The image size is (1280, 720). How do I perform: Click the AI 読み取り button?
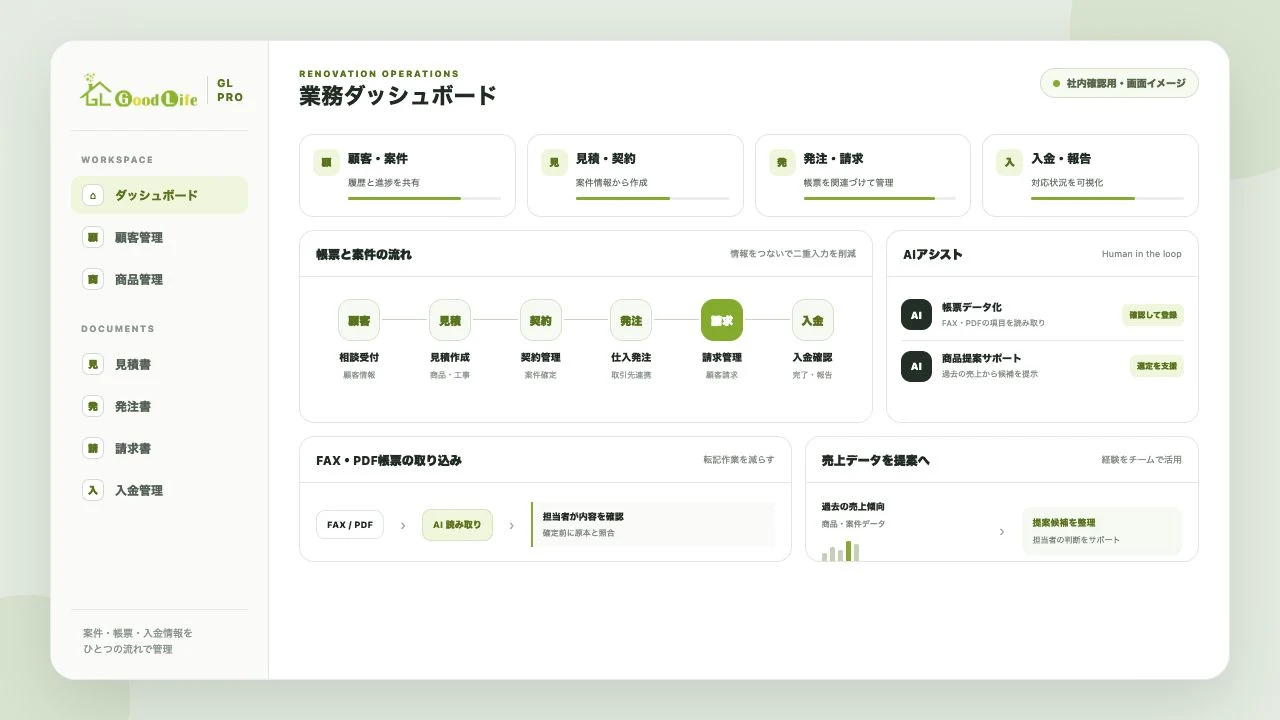pos(457,525)
